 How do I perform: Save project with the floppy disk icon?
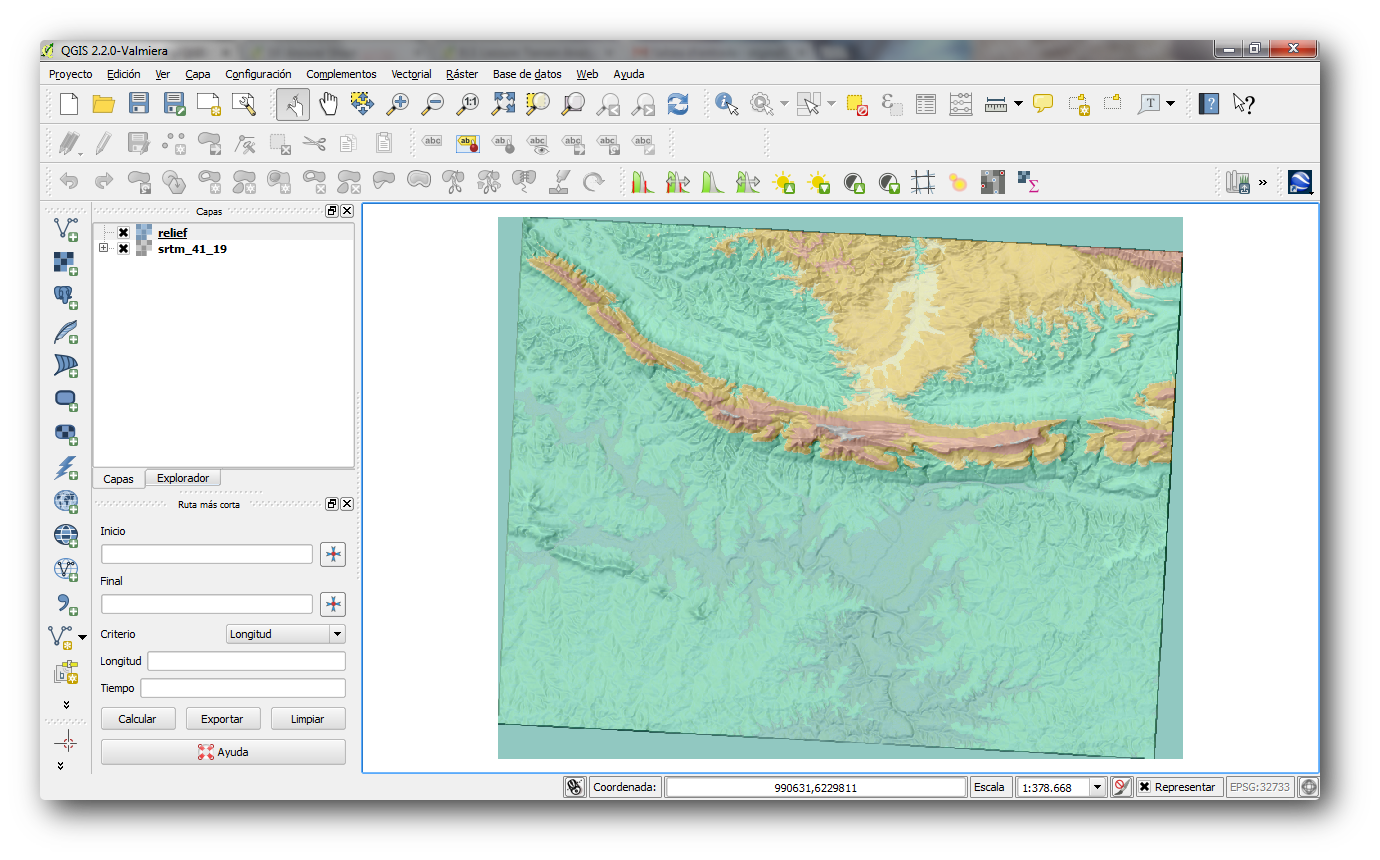pos(139,103)
